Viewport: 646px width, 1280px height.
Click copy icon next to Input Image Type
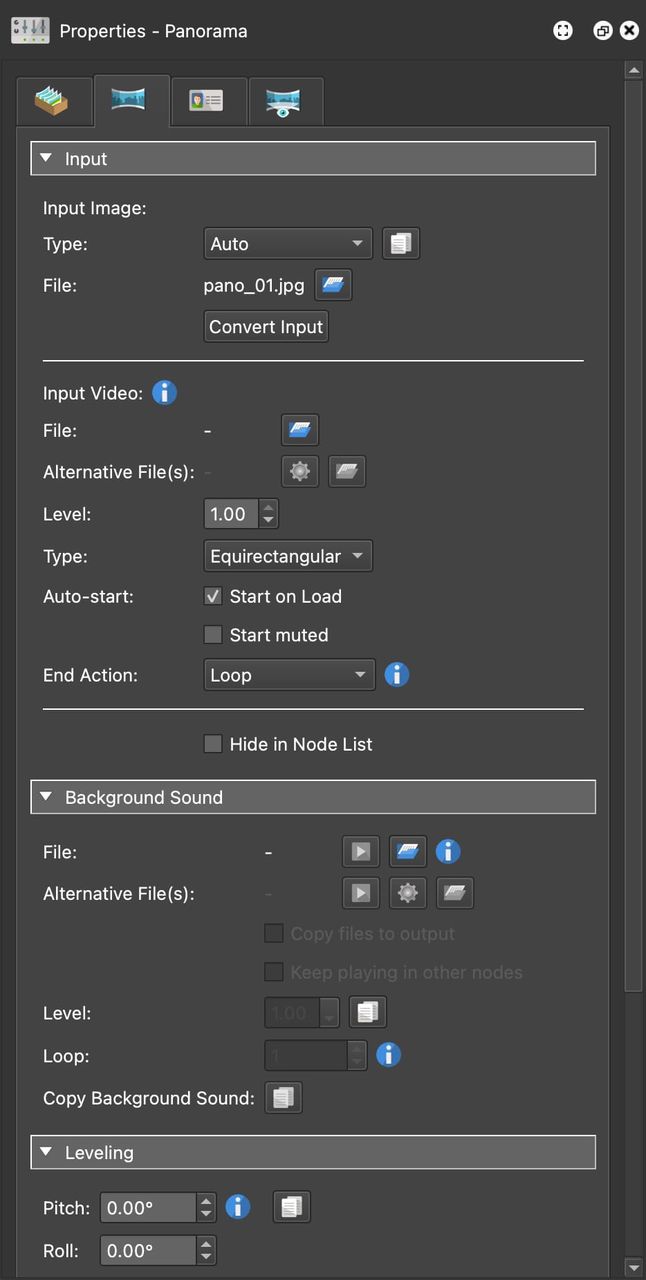pos(400,244)
